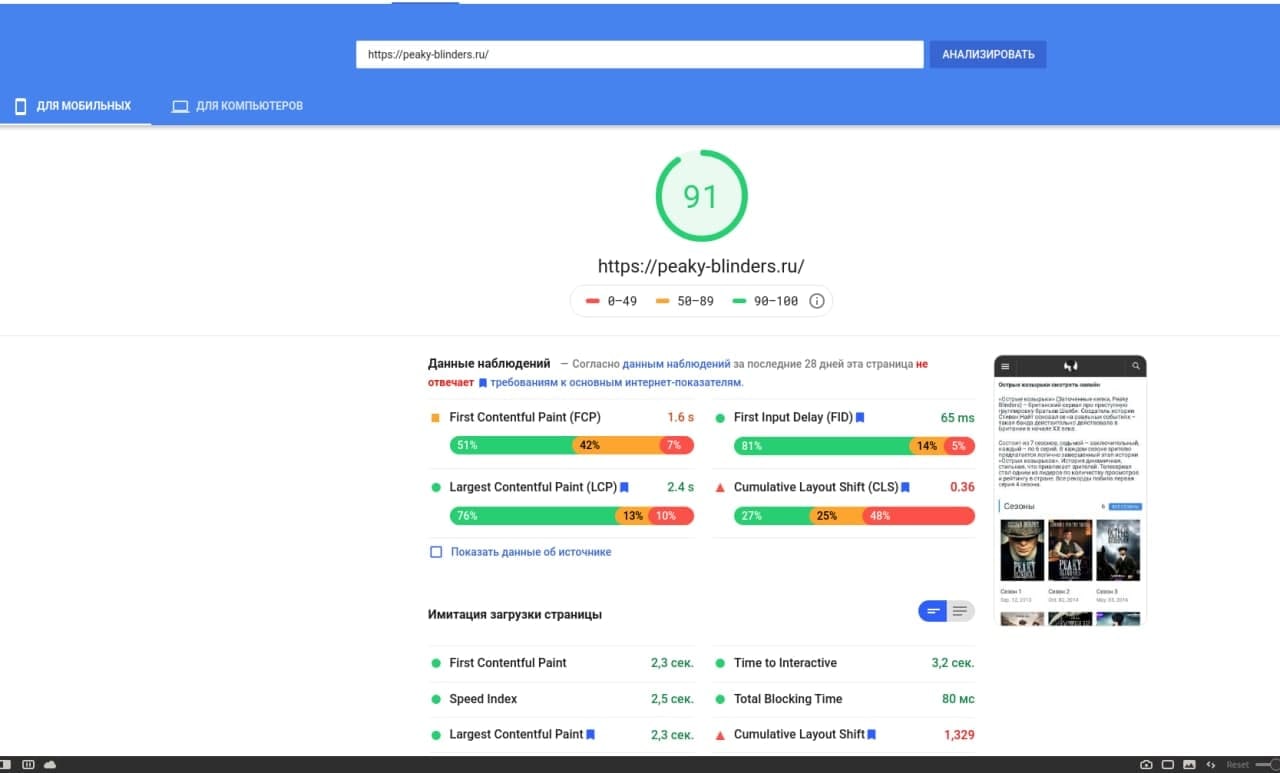Screen dimensions: 1280x773
Task: Click the code brackets icon in the bottom bar
Action: pos(1211,765)
